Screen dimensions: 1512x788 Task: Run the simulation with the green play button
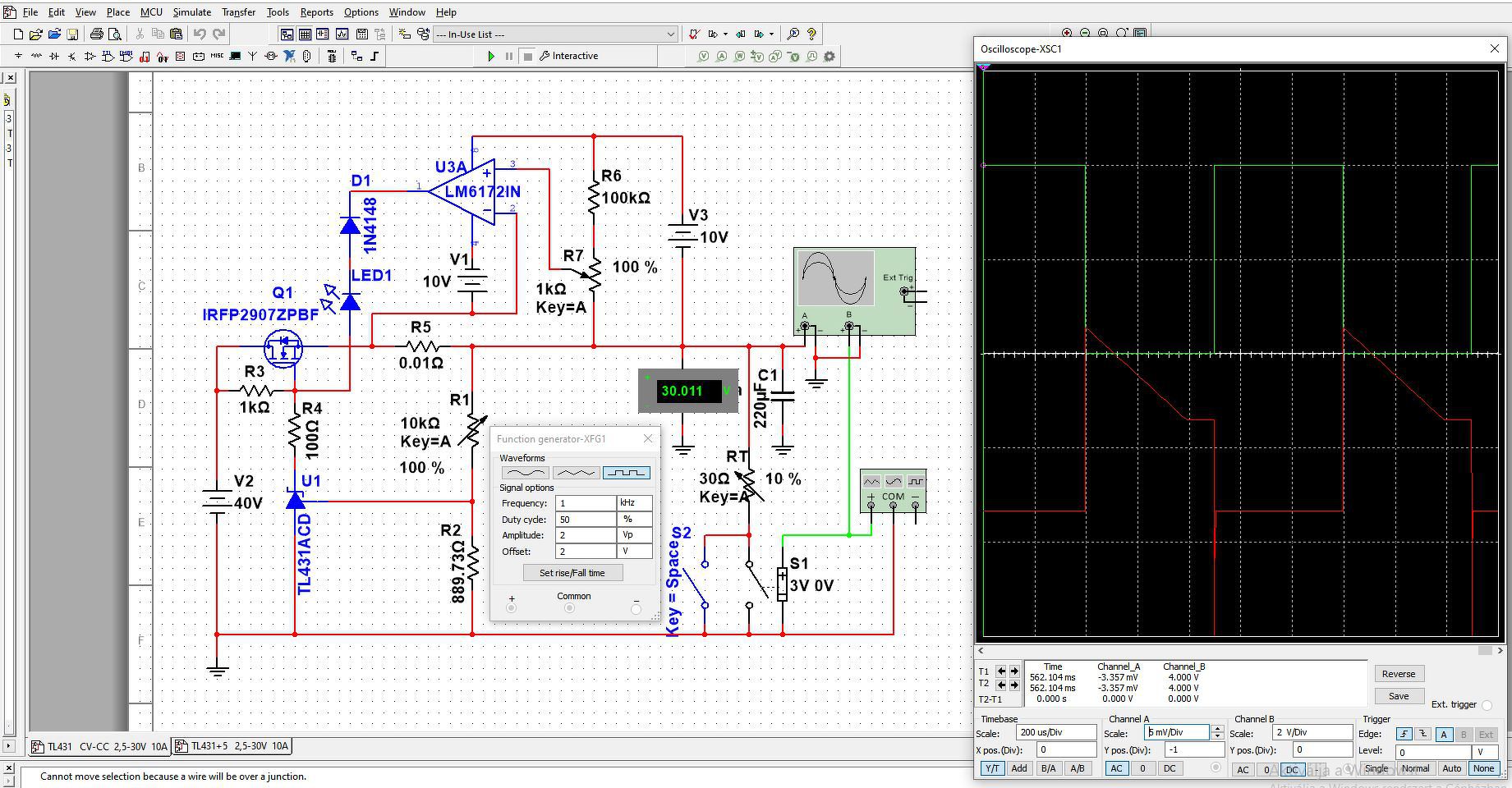pos(491,56)
